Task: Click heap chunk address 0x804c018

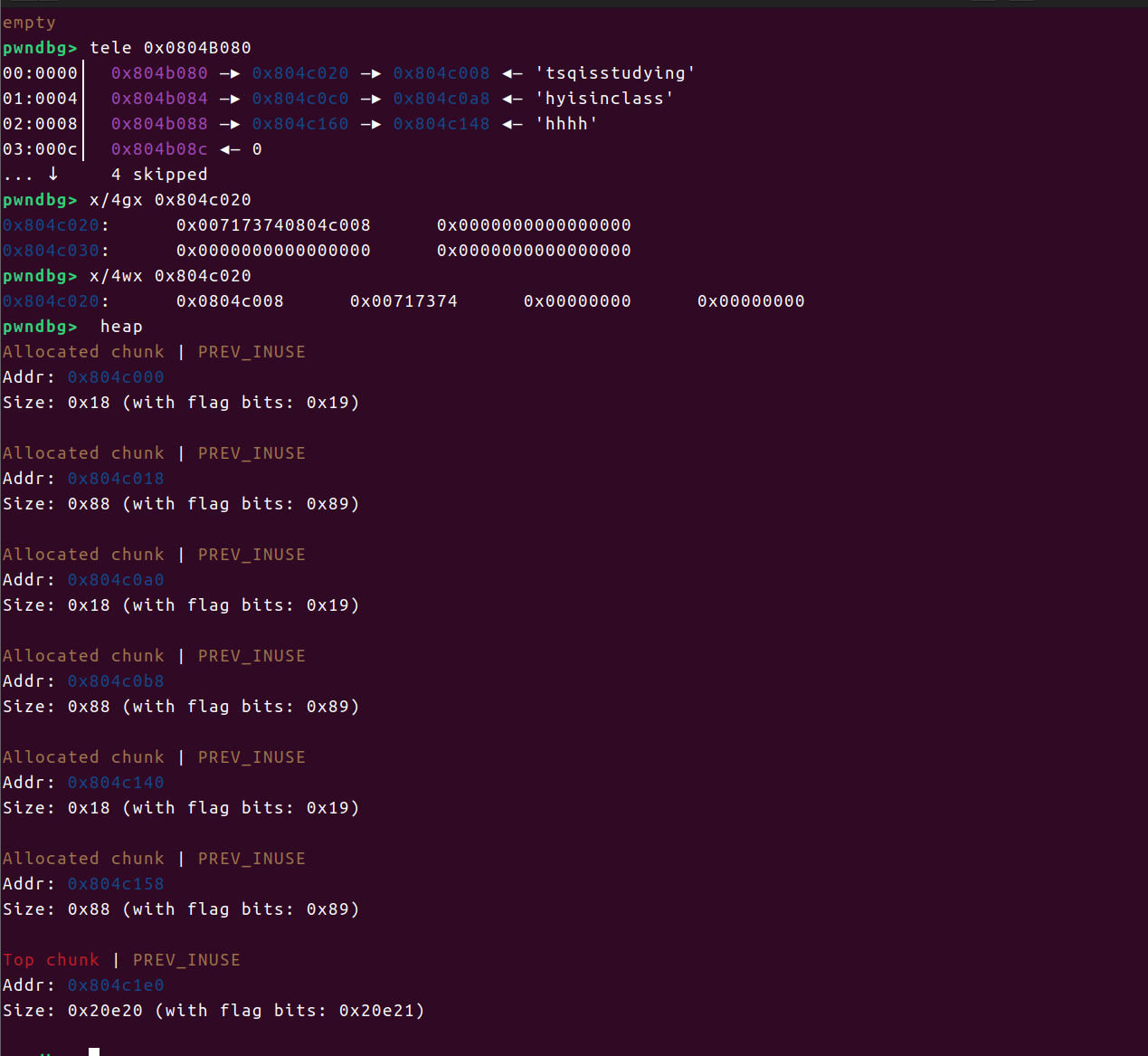Action: [116, 479]
